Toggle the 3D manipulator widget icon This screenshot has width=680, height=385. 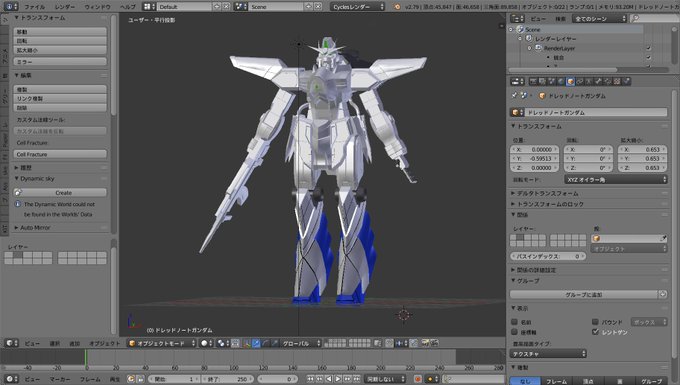(247, 343)
